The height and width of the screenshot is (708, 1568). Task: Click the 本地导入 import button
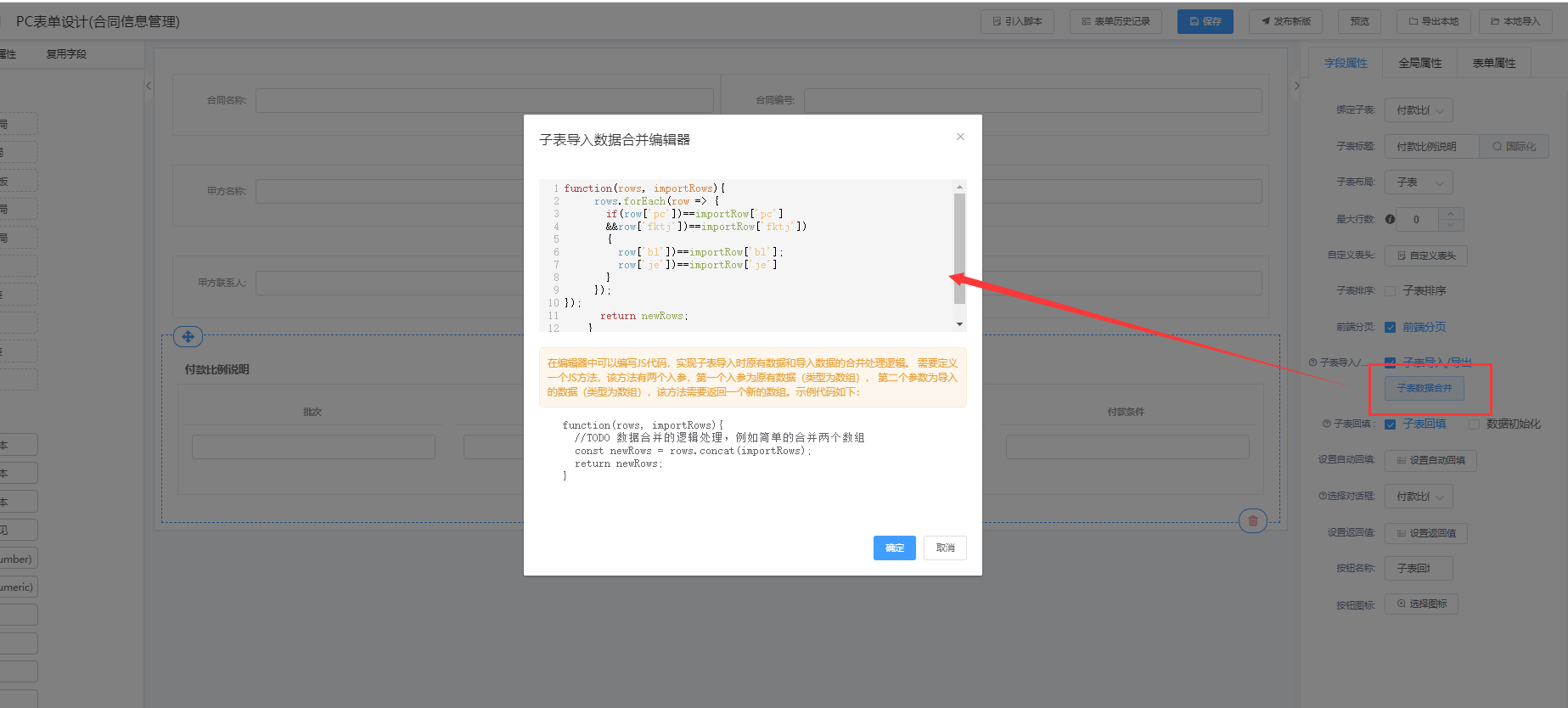tap(1515, 21)
